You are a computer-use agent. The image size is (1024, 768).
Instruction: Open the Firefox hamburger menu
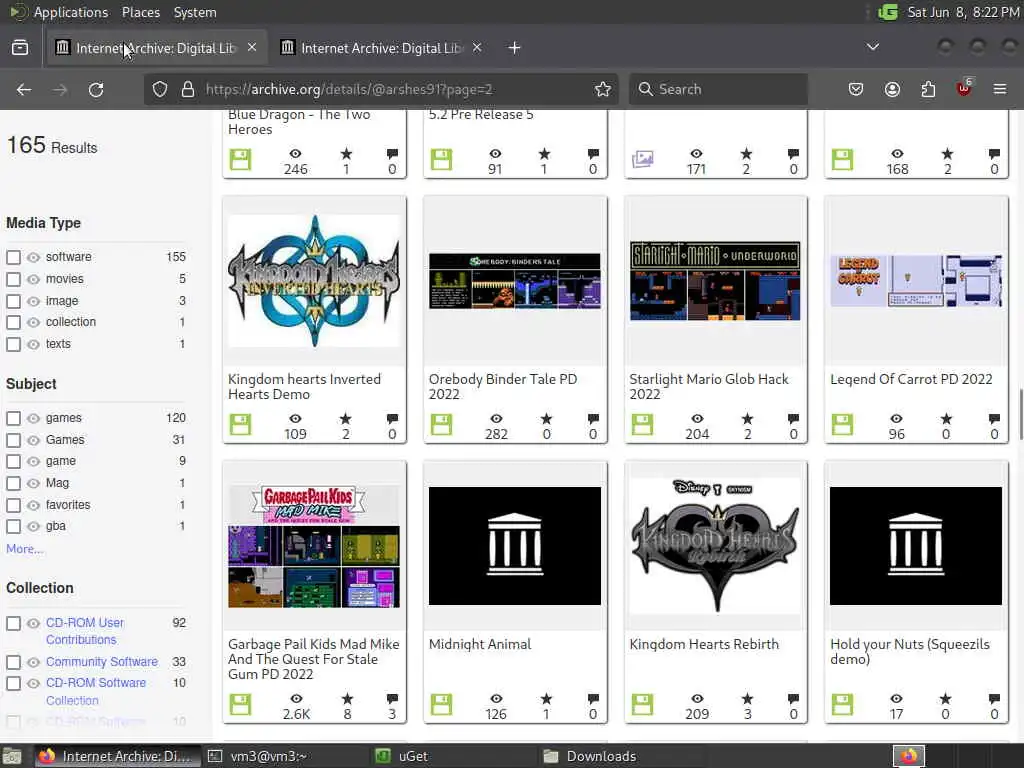pyautogui.click(x=999, y=89)
